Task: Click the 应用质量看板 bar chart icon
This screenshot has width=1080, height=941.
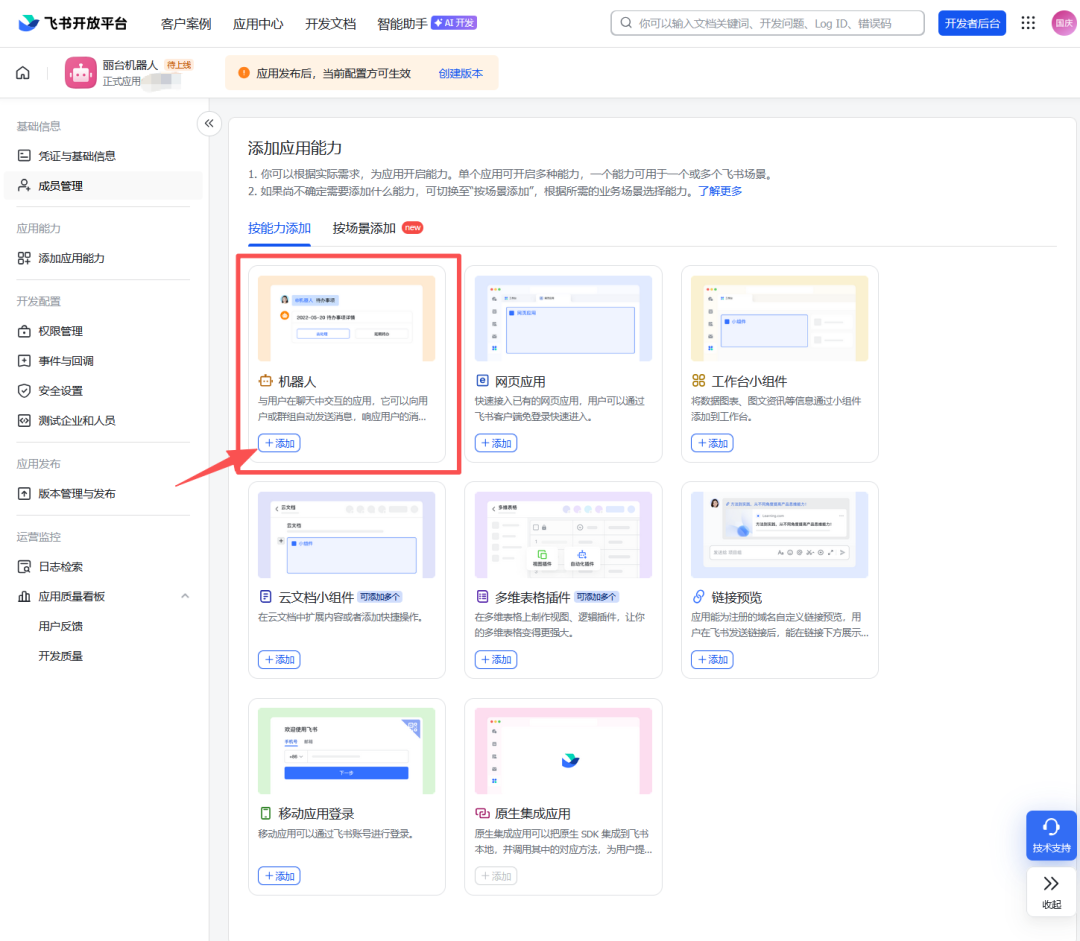Action: pos(24,597)
